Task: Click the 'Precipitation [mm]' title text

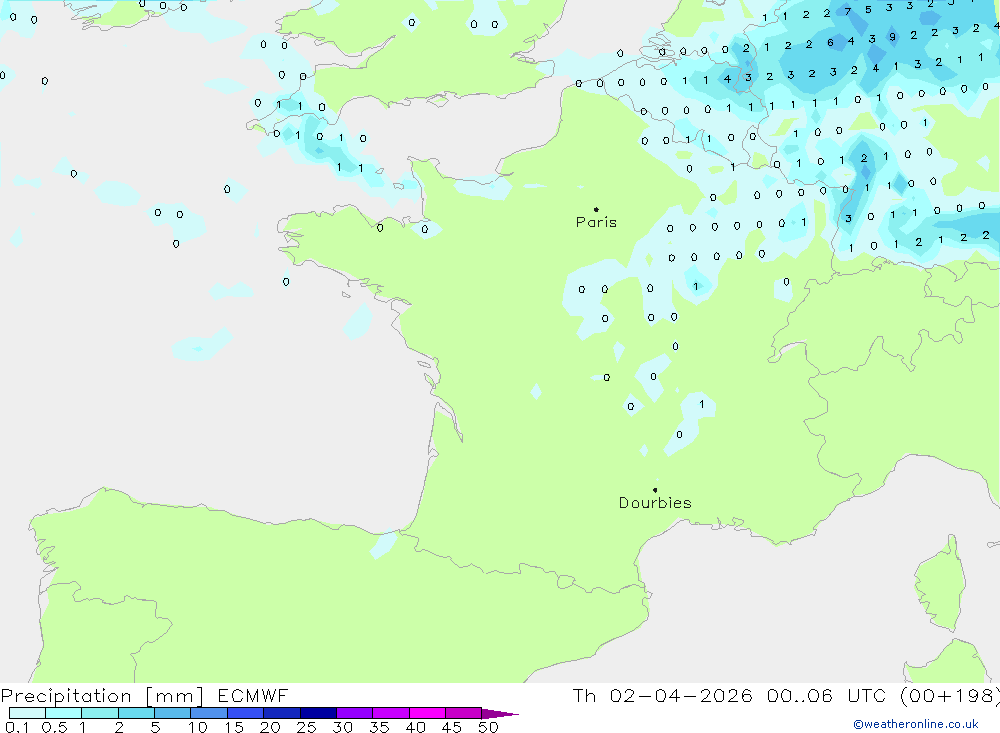Action: tap(102, 696)
